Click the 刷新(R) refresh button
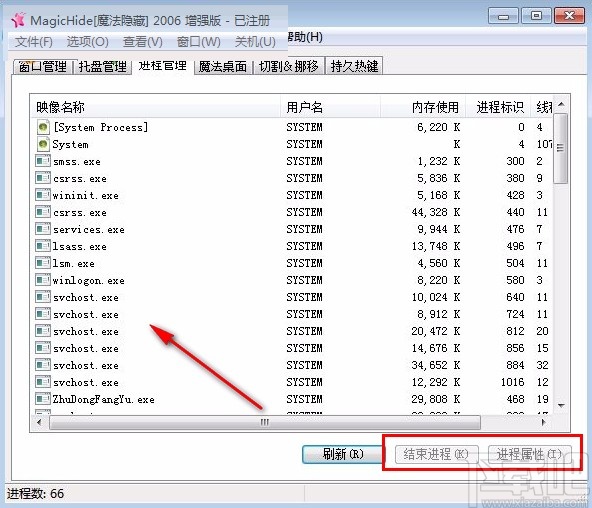Viewport: 592px width, 508px height. [343, 454]
